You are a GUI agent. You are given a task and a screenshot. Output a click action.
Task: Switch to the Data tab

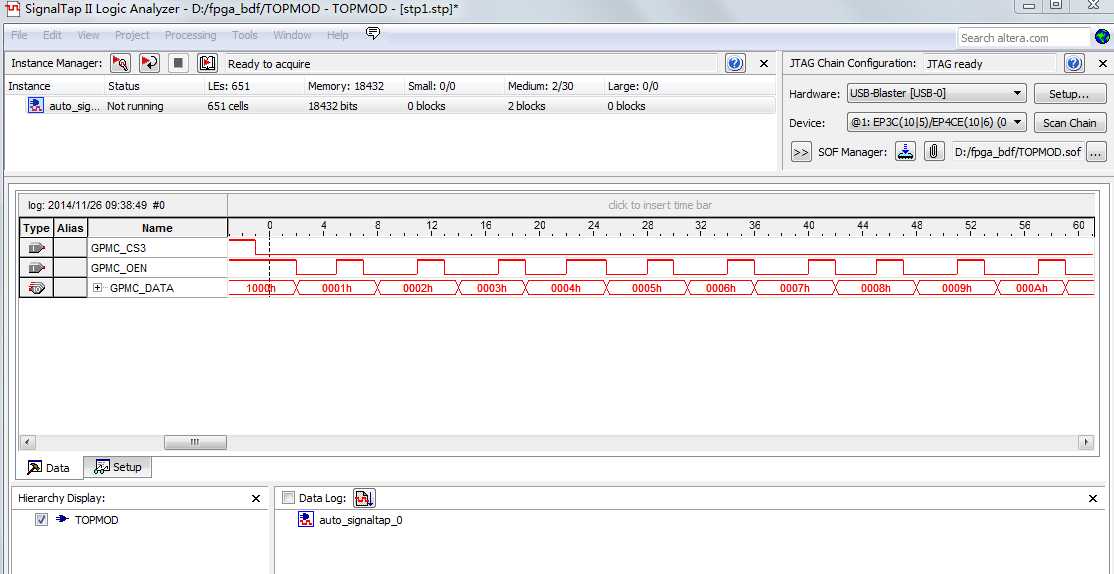[x=48, y=467]
